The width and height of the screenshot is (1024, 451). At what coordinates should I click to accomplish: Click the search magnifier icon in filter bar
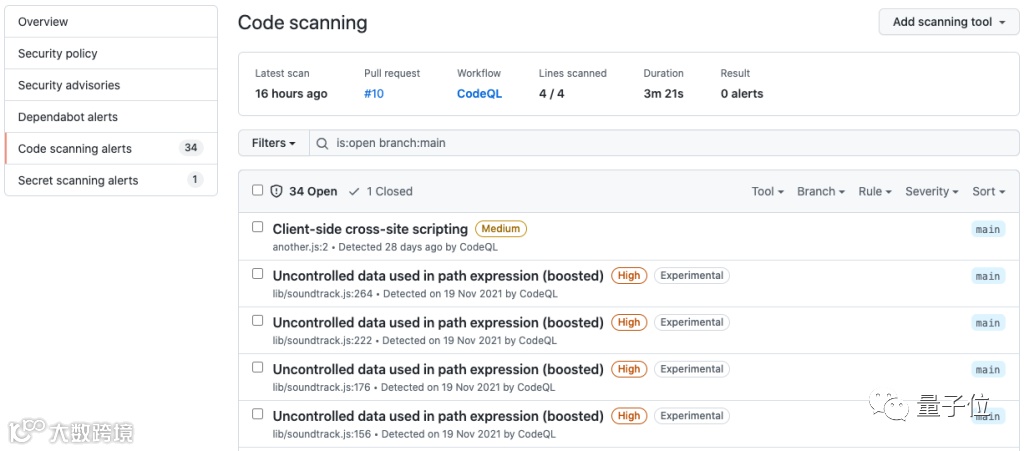click(x=322, y=143)
